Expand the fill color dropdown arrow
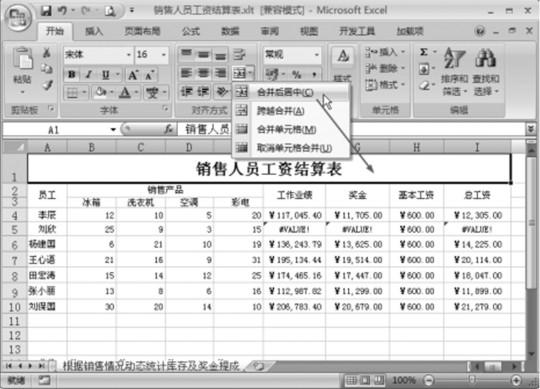 point(112,92)
